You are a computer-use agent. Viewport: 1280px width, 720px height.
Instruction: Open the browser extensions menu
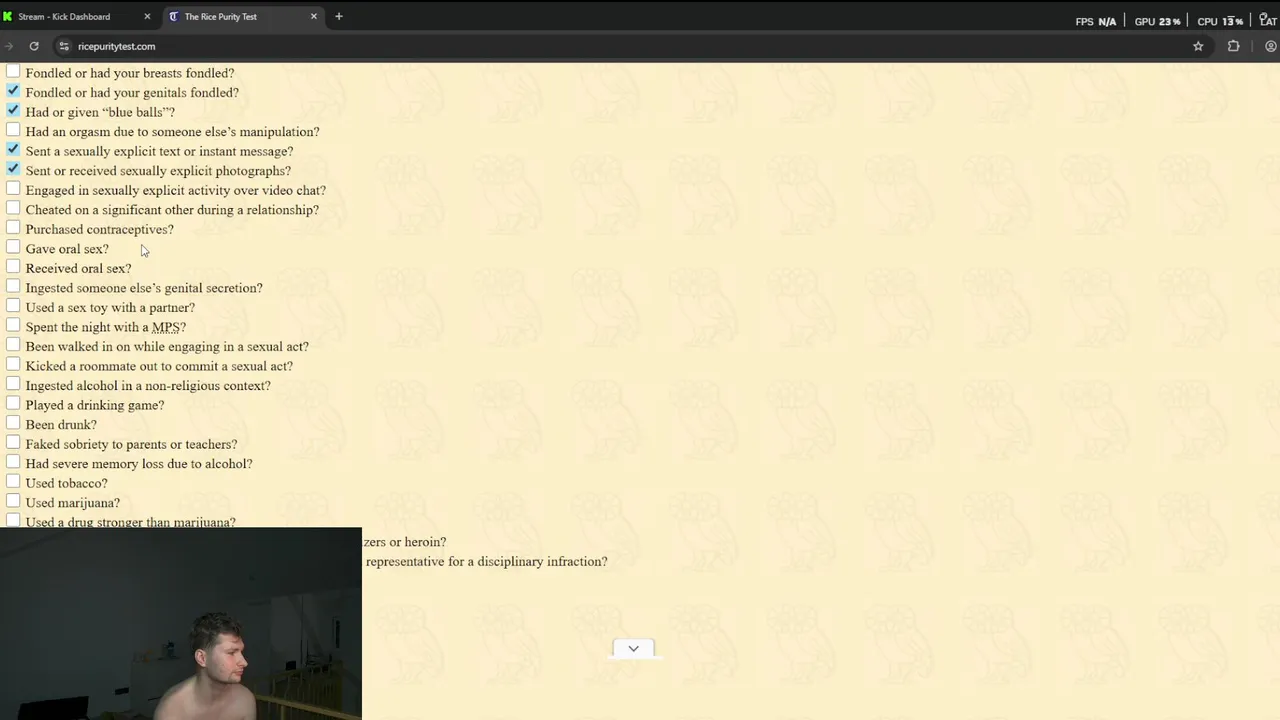(1233, 46)
